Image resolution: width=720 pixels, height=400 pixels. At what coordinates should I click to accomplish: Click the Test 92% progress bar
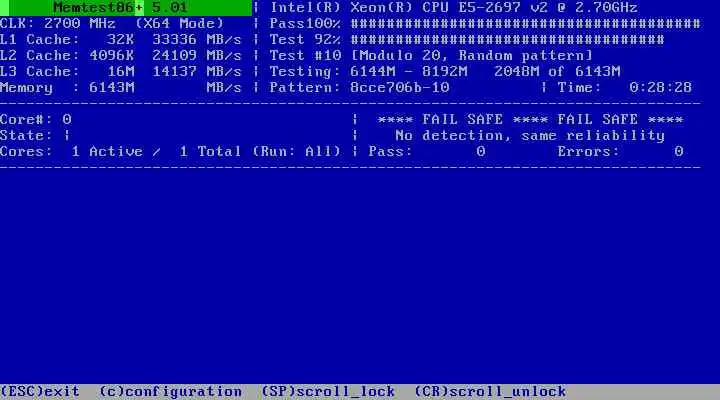[507, 39]
